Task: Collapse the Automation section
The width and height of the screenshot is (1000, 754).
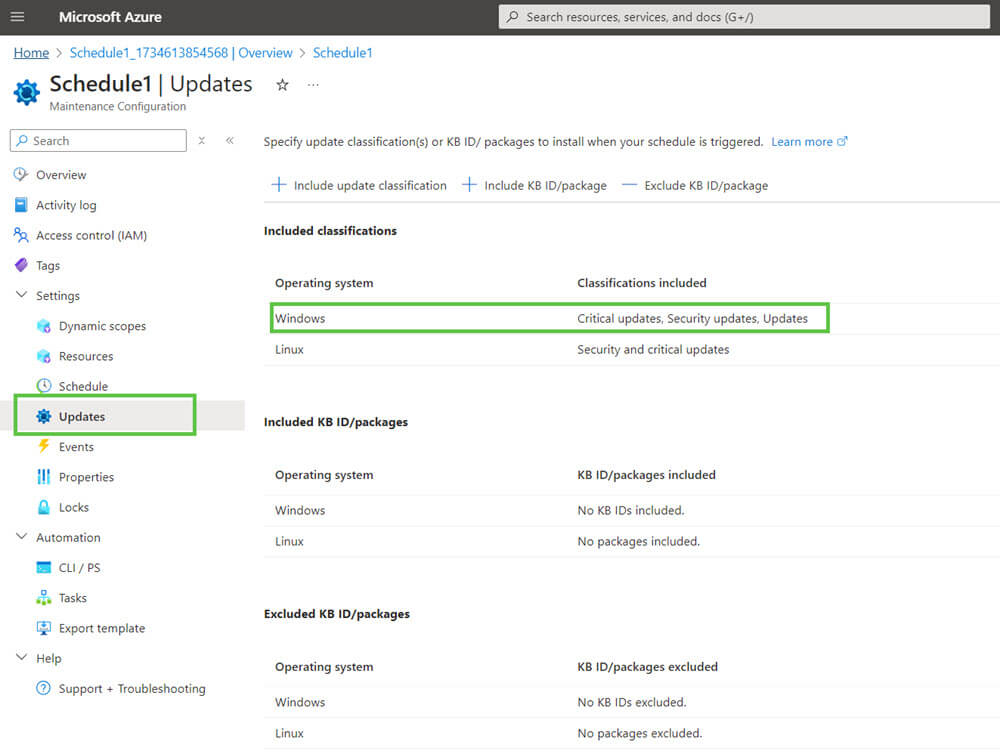Action: coord(21,536)
